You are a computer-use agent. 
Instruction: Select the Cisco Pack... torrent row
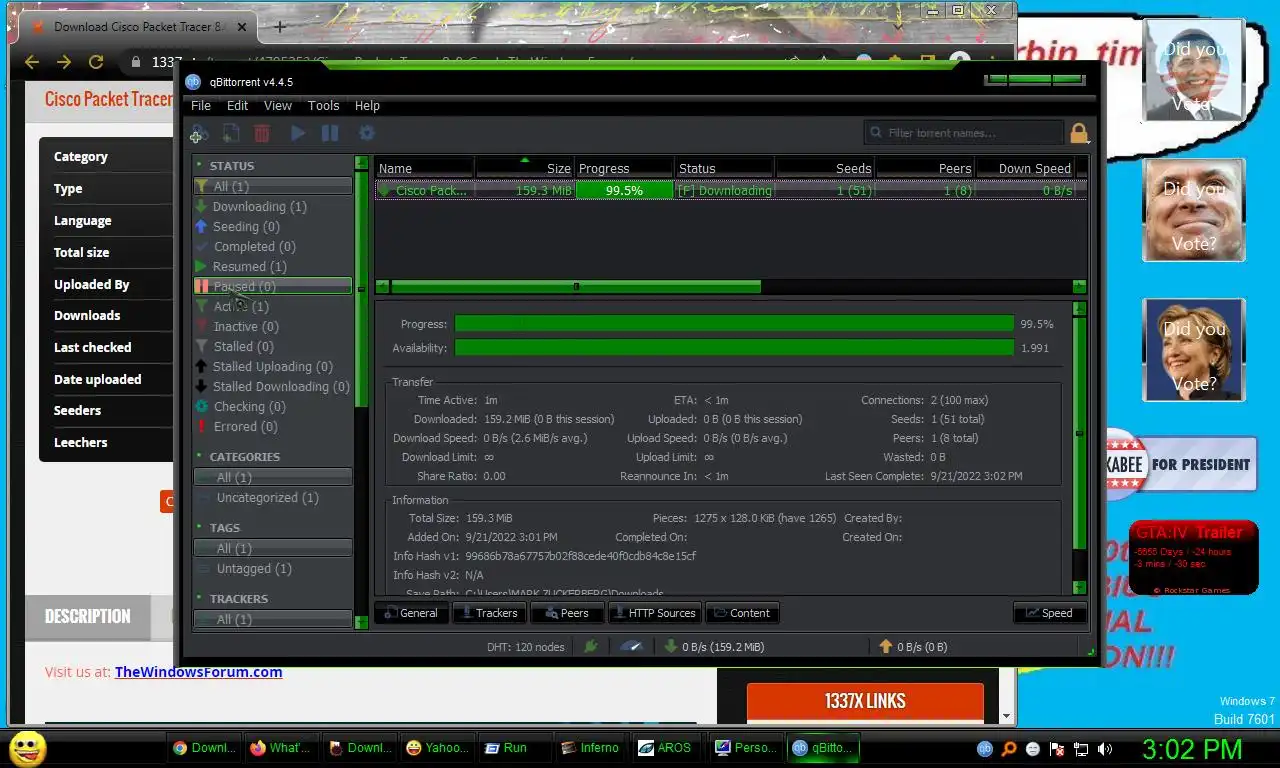(x=731, y=190)
